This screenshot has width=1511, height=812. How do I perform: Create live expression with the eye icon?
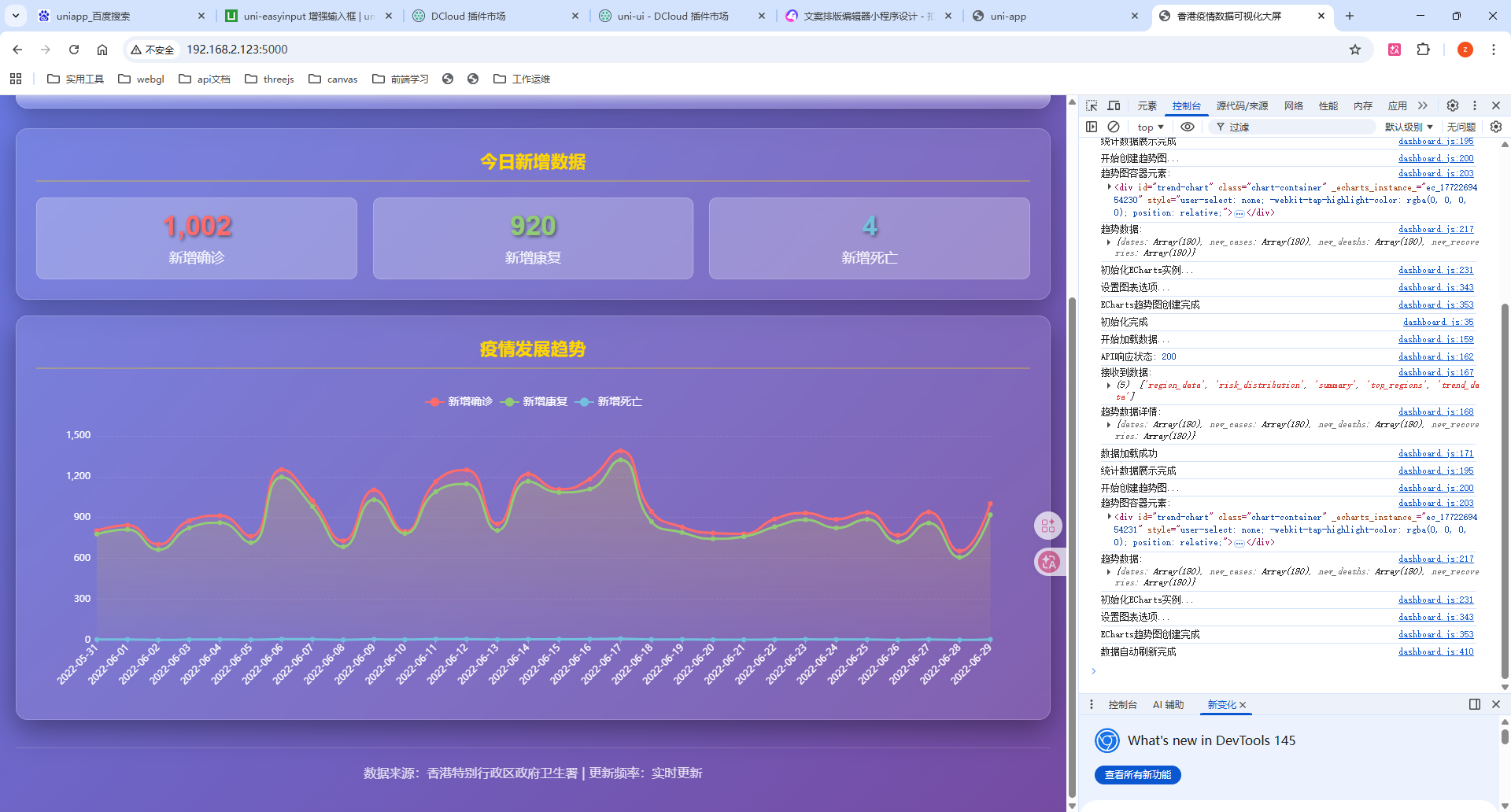1188,127
